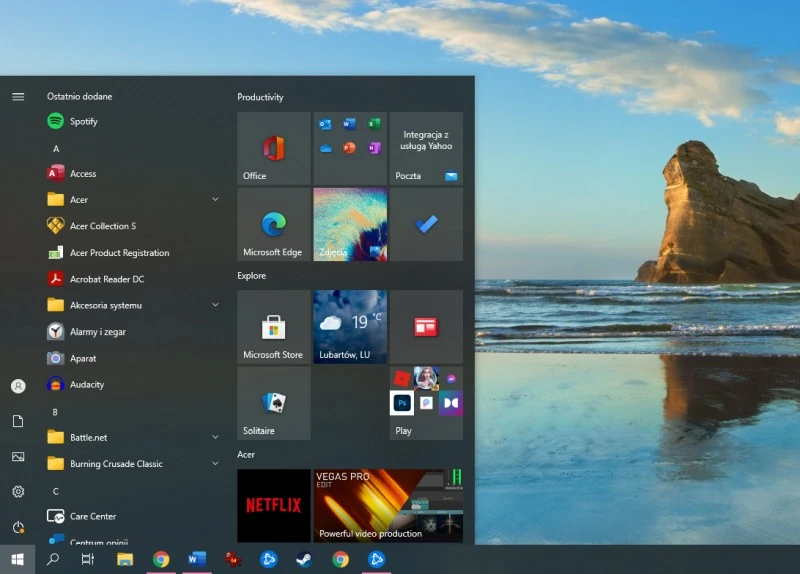Open the Lubartów weather tile

[x=350, y=327]
